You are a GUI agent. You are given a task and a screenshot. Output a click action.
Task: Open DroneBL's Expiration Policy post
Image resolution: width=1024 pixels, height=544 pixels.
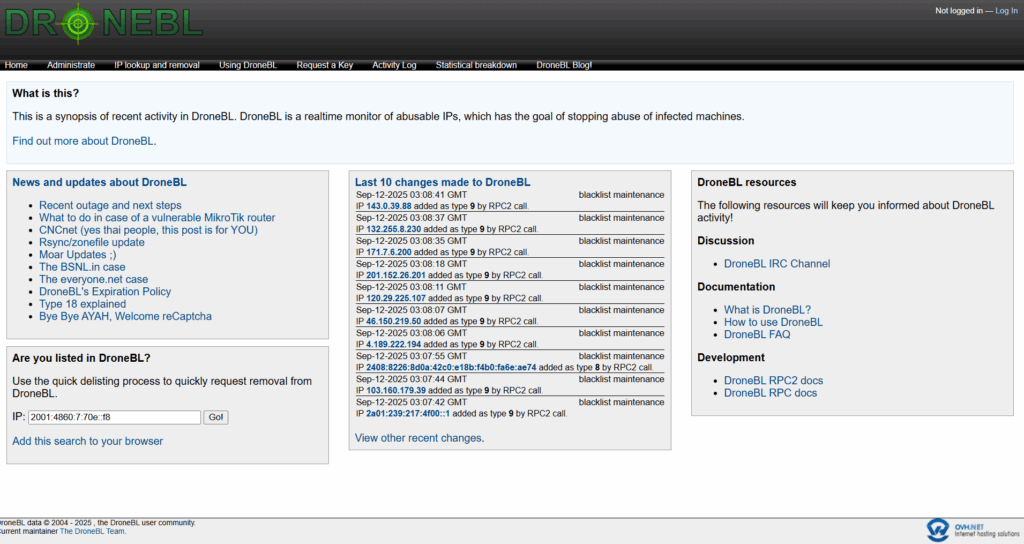coord(105,292)
